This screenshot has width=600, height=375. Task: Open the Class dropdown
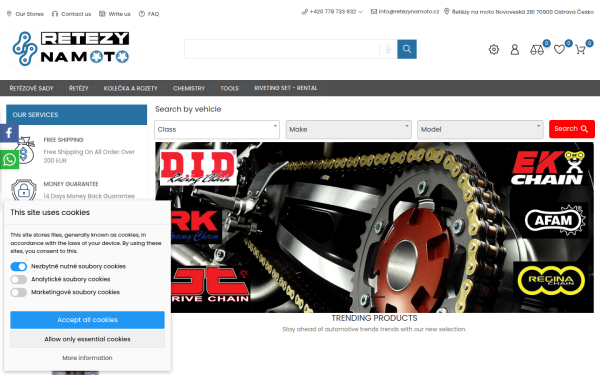(217, 129)
